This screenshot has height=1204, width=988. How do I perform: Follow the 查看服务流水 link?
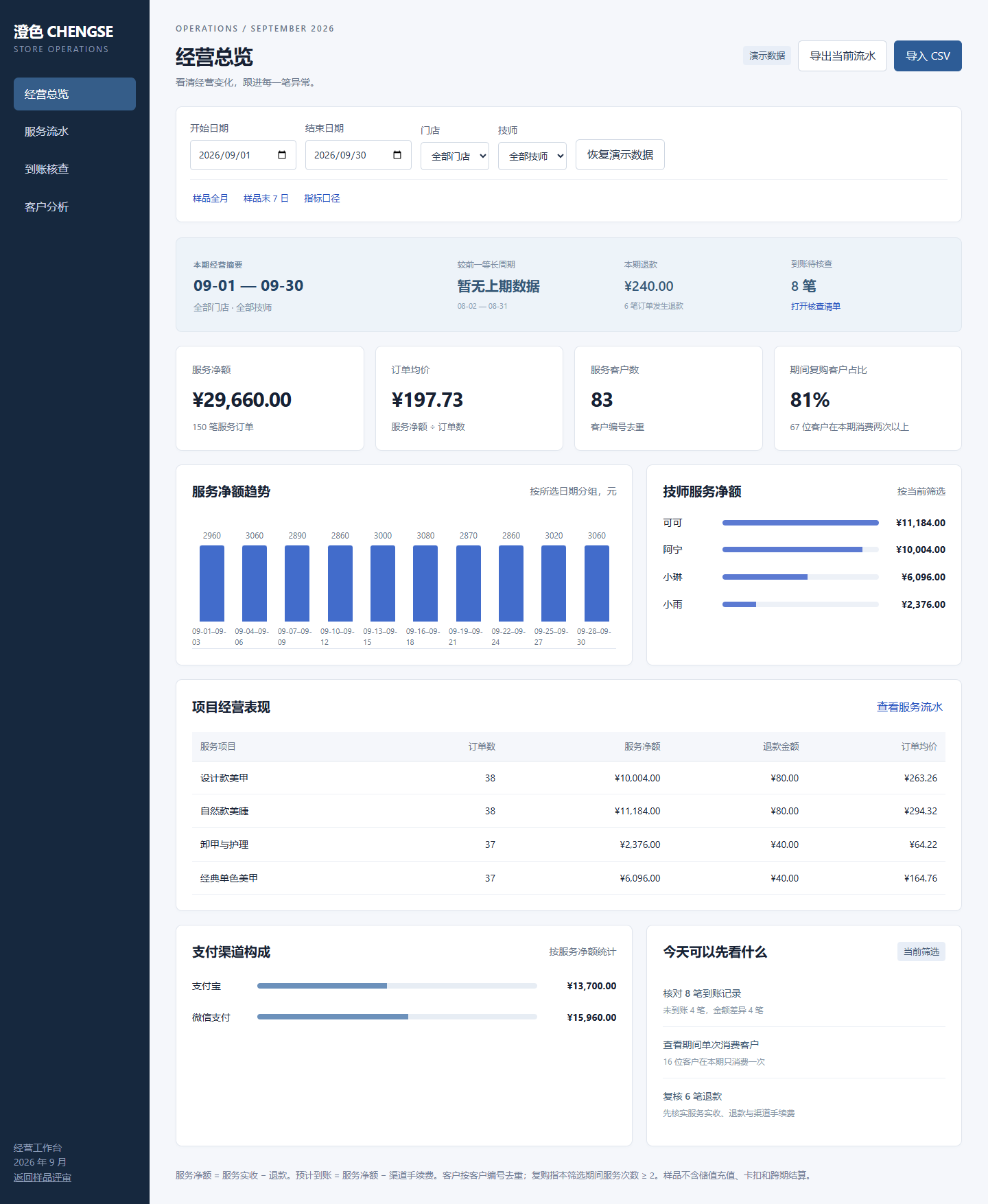(910, 707)
